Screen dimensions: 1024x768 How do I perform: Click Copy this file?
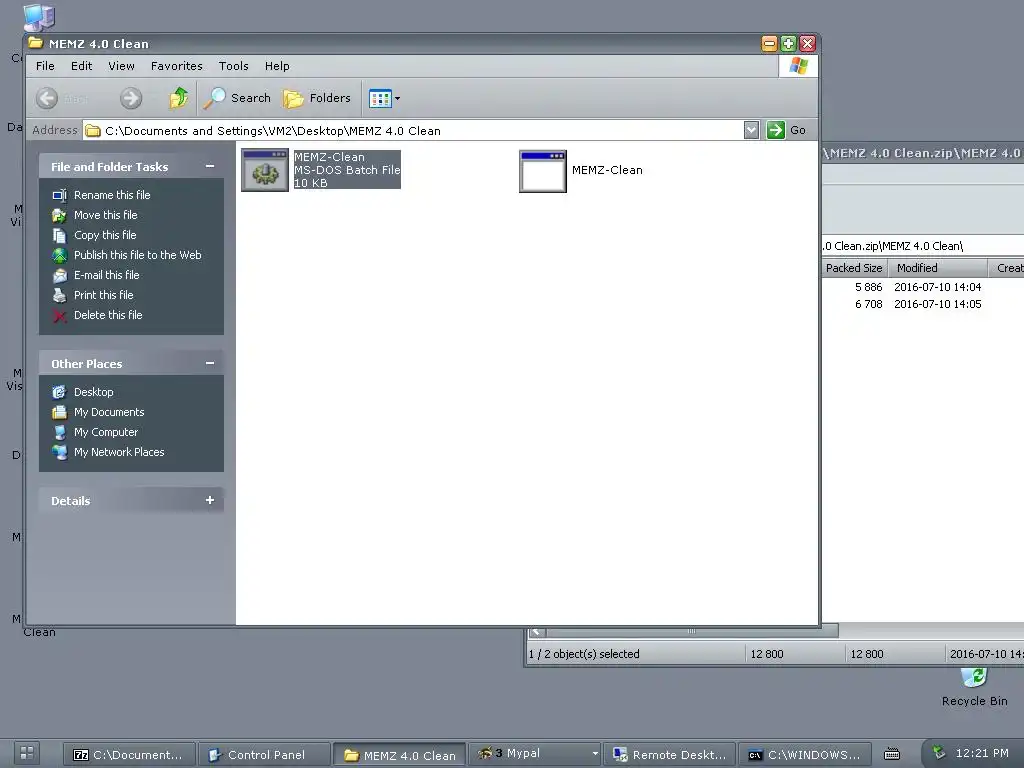104,235
